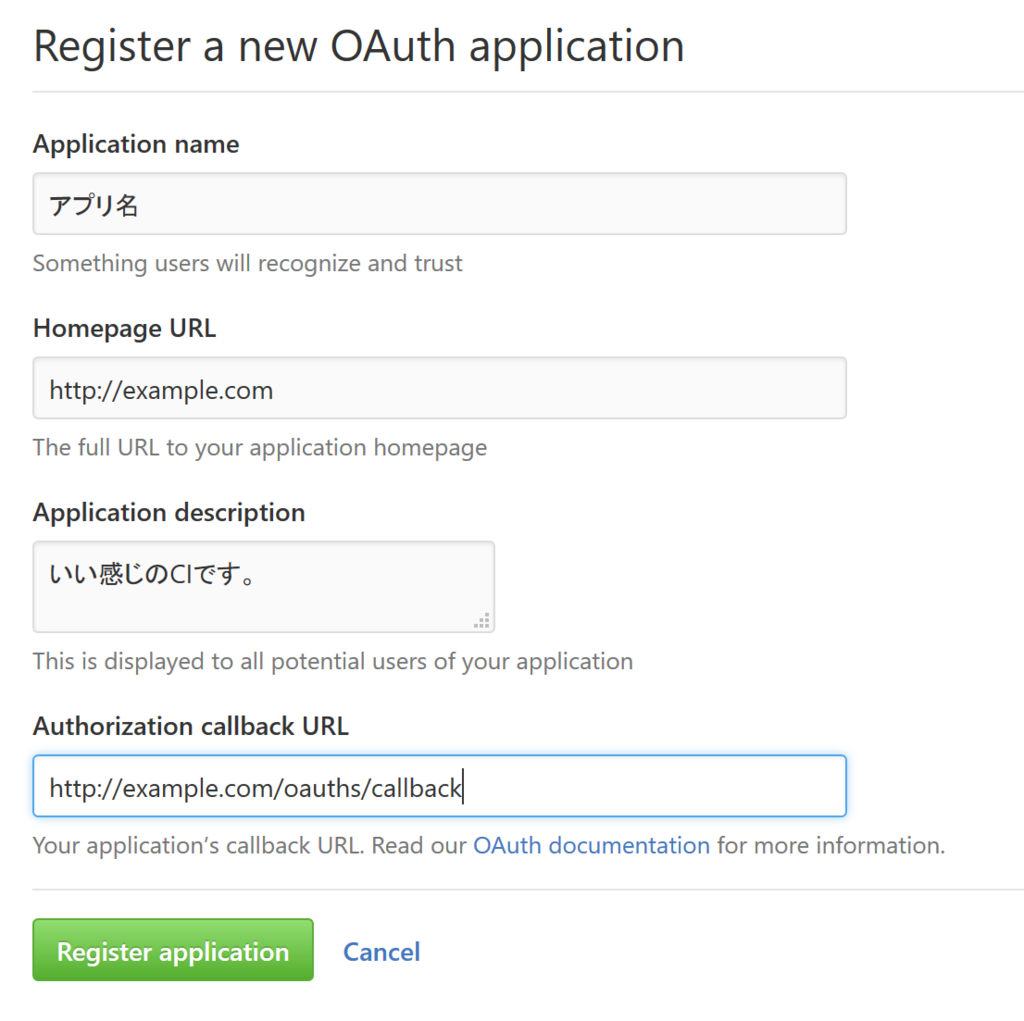Focus the Homepage URL text field

coord(439,388)
